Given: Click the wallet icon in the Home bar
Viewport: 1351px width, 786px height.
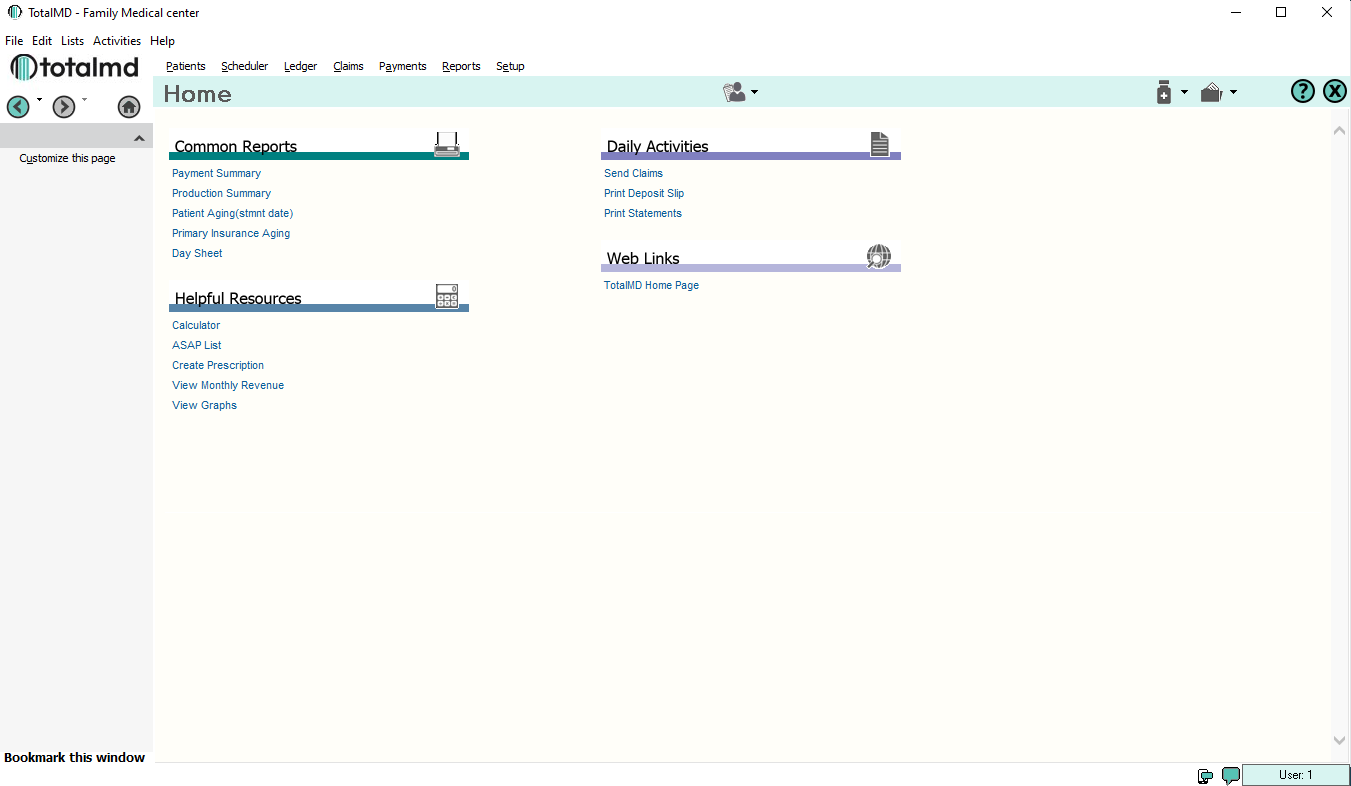Looking at the screenshot, I should click(x=1212, y=92).
